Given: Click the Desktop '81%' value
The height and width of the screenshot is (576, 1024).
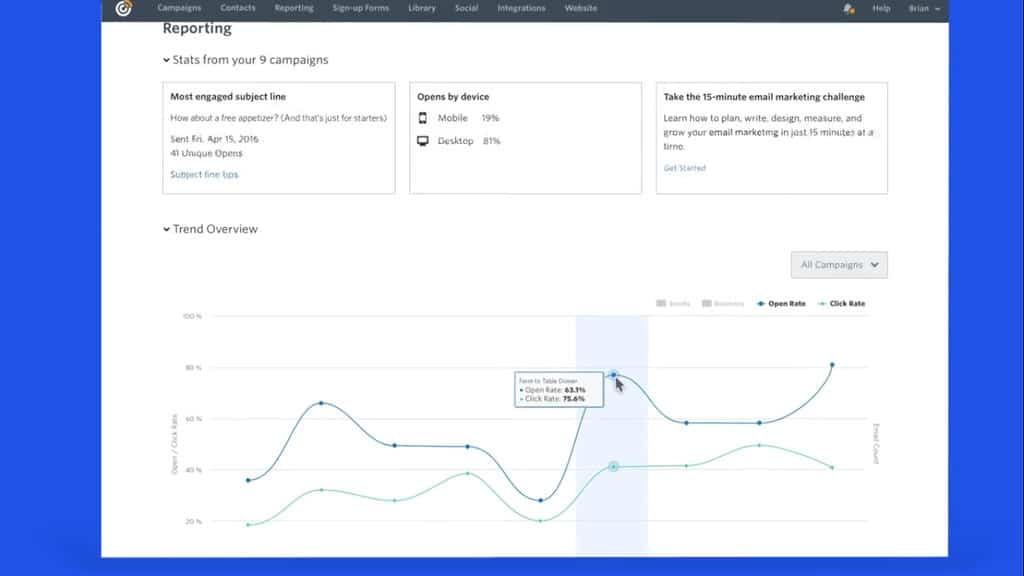Looking at the screenshot, I should [492, 141].
